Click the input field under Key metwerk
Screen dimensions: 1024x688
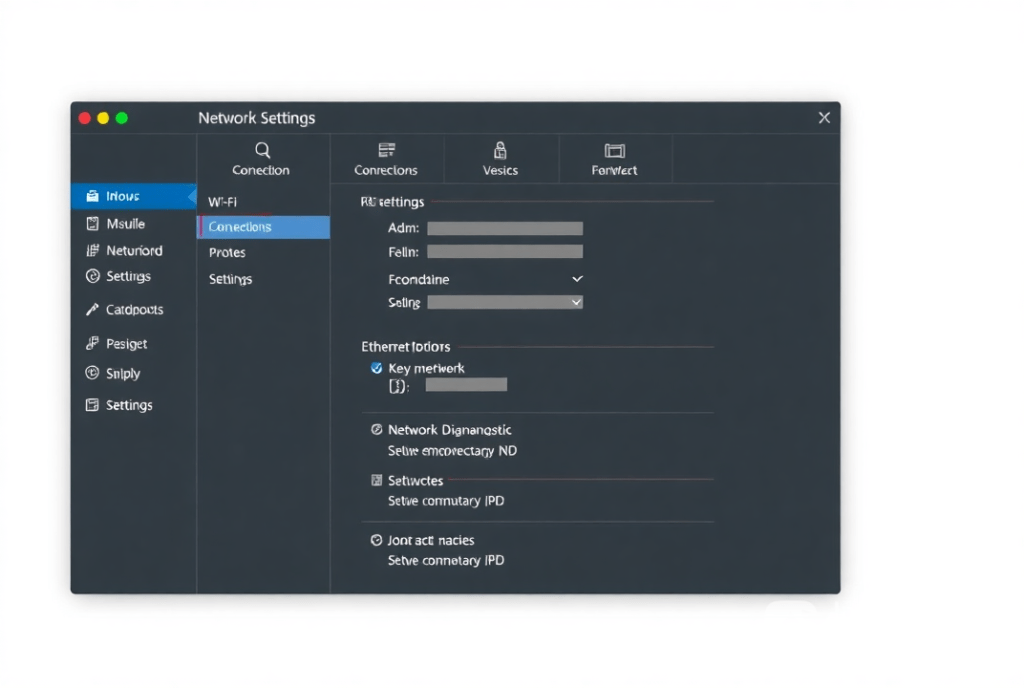pos(466,385)
